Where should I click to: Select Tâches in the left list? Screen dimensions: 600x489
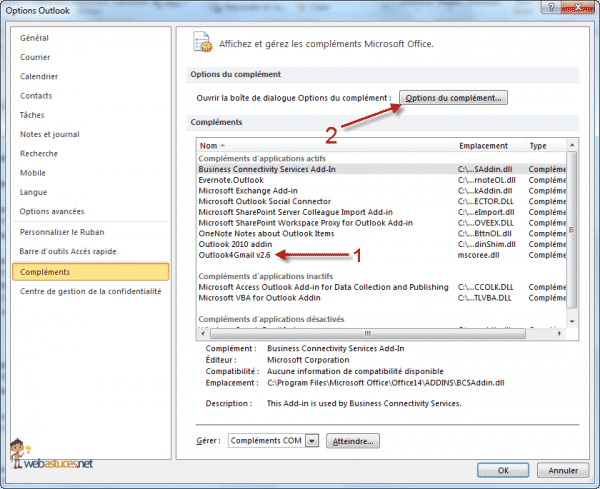click(32, 115)
